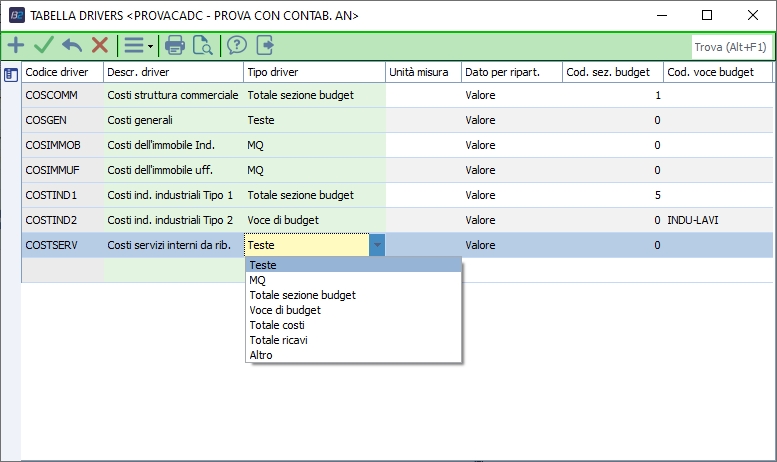Click the 'Cod. voce budget' column header

pyautogui.click(x=716, y=72)
